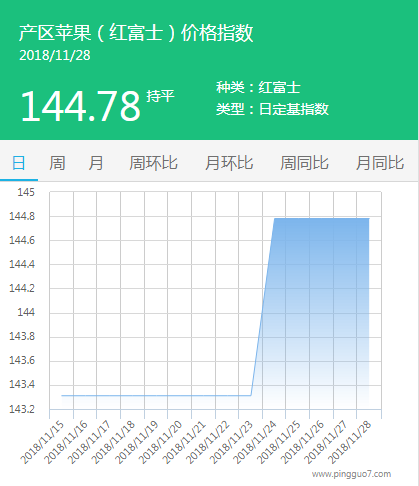Click the y-axis label 144.4
Screen dimensions: 419x486
click(22, 264)
